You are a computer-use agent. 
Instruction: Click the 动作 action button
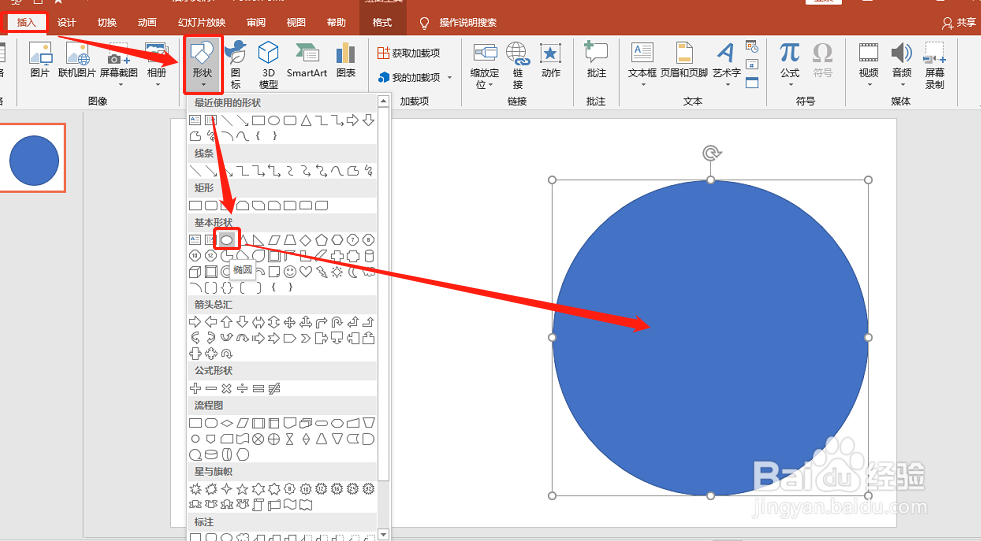[551, 60]
